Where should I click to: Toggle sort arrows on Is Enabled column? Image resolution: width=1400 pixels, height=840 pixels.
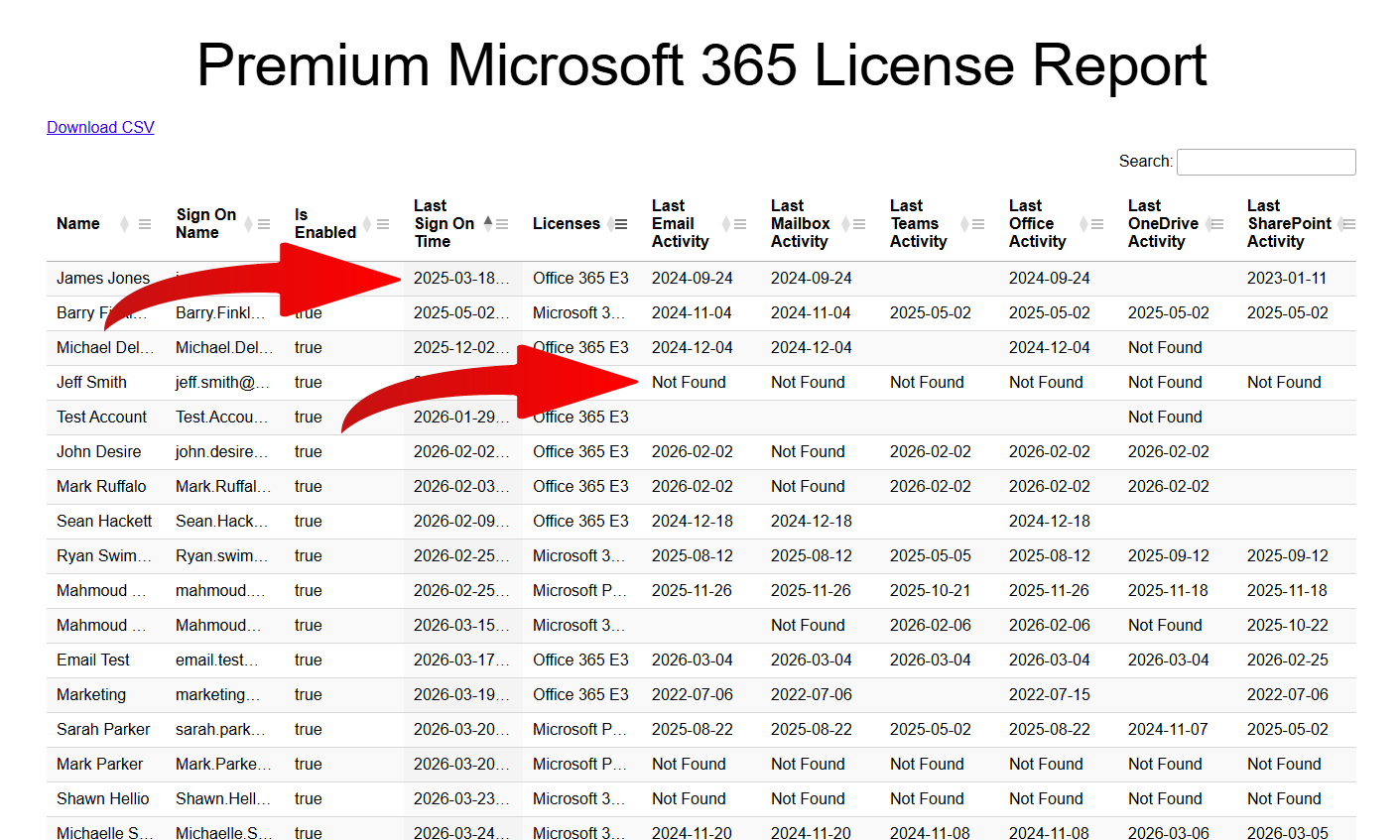(x=367, y=224)
